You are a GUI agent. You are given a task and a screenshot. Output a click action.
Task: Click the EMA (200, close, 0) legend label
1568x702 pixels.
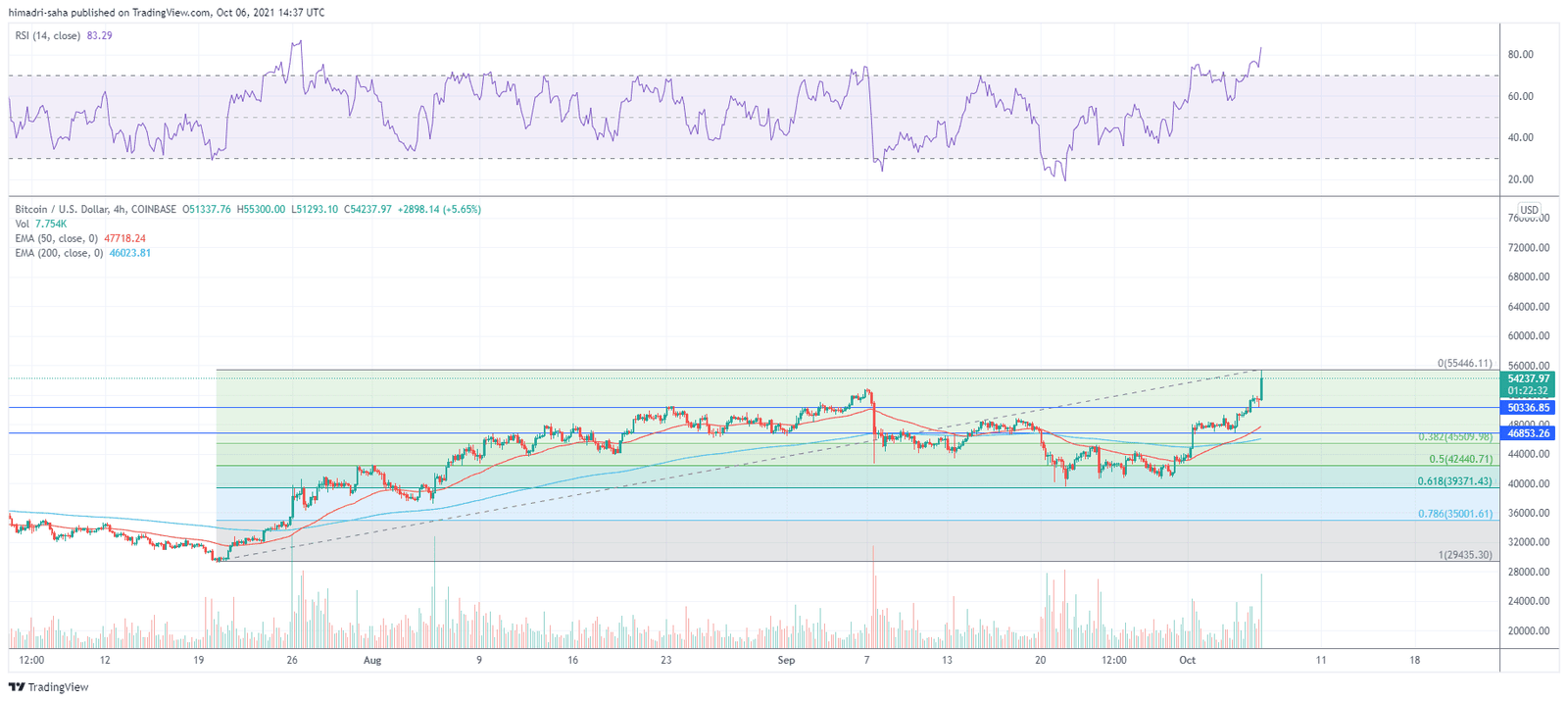59,253
